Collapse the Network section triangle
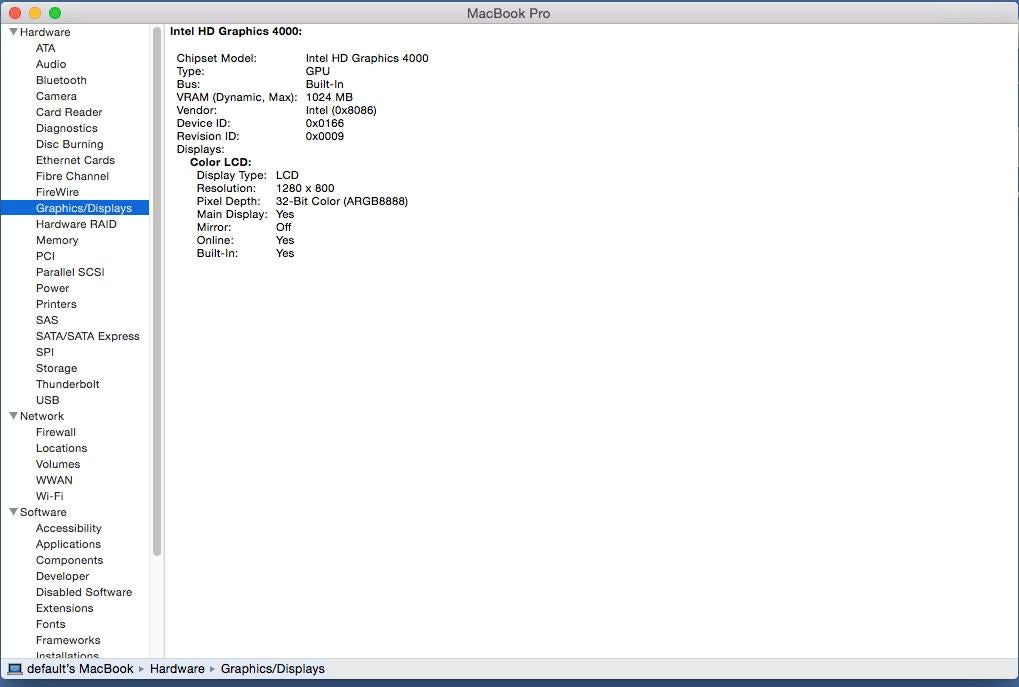The image size is (1019, 687). (13, 416)
